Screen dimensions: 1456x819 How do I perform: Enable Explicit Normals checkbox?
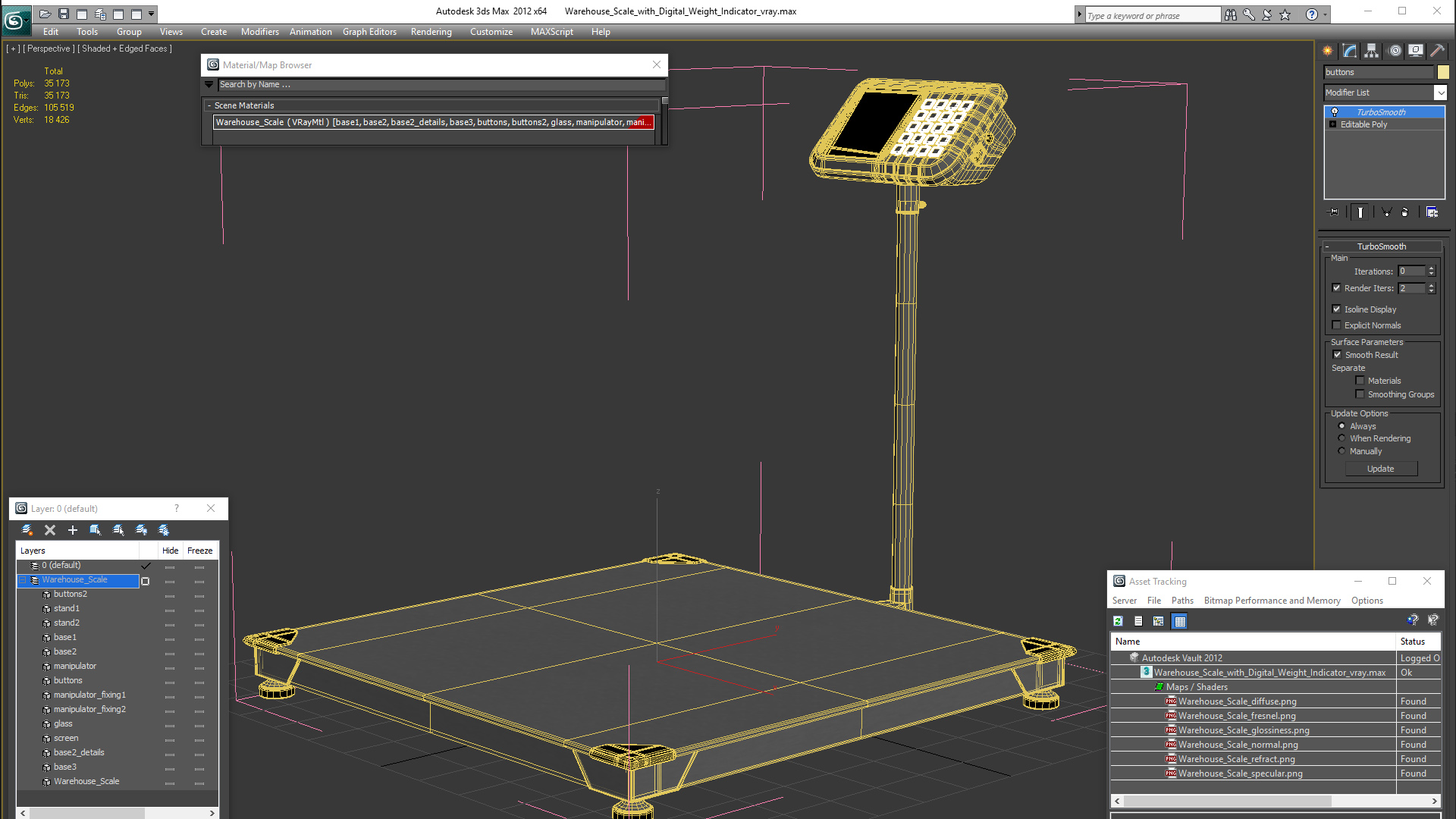1337,325
